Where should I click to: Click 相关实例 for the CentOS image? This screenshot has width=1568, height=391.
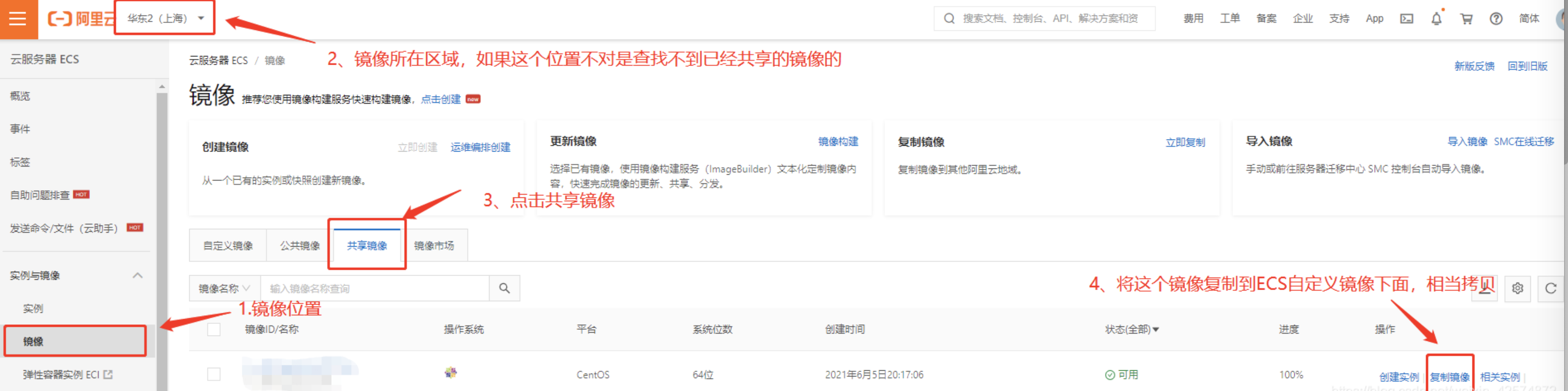[1500, 377]
